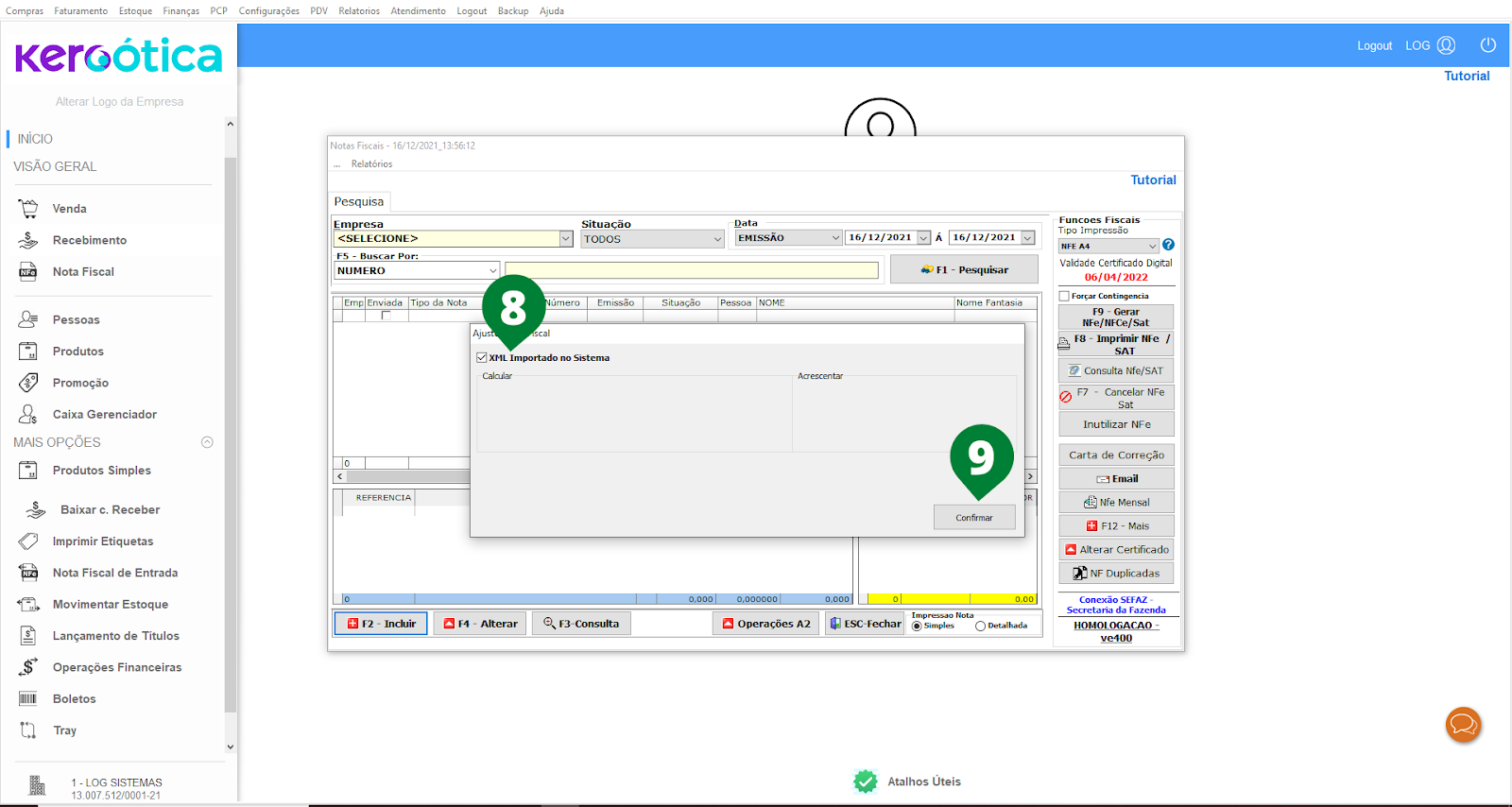Open the Estoque menu

[x=135, y=11]
